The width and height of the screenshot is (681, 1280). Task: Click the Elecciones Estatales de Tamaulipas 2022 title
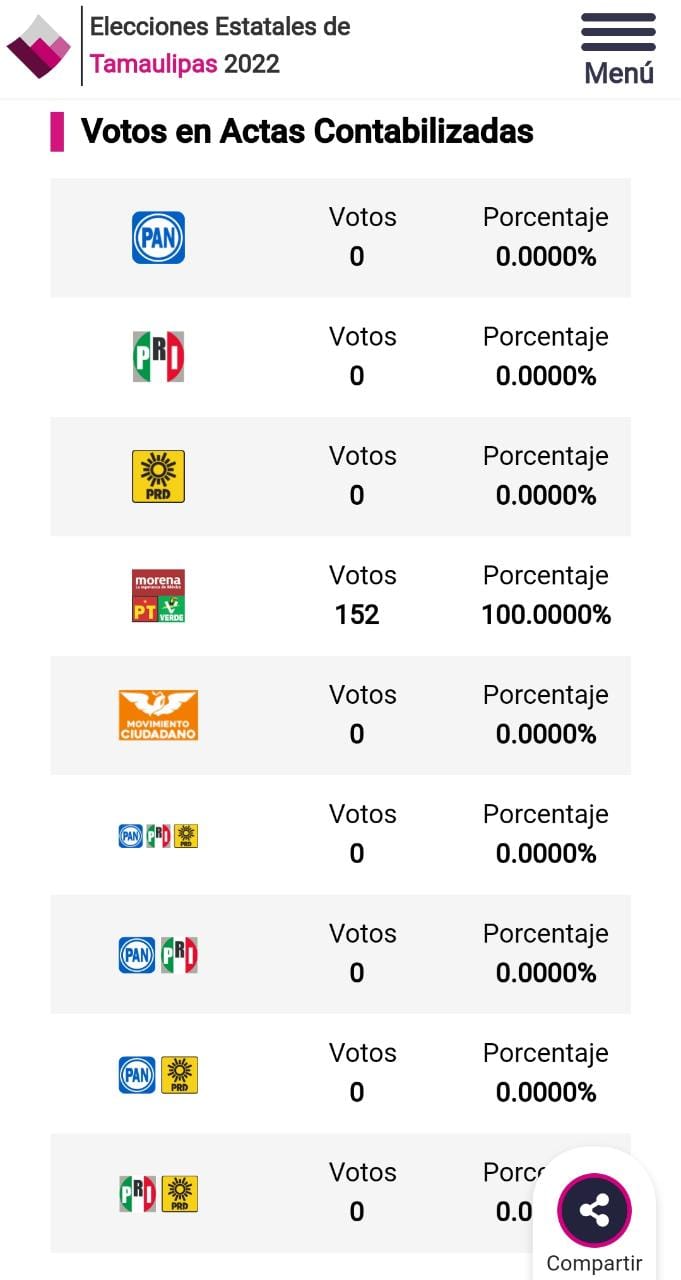click(x=220, y=45)
